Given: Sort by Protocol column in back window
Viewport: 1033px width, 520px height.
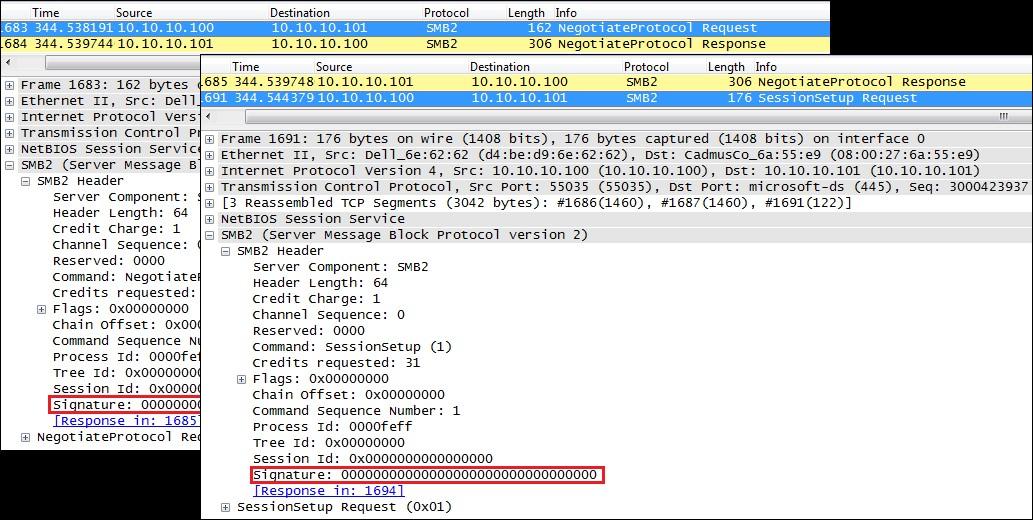Looking at the screenshot, I should (x=447, y=13).
